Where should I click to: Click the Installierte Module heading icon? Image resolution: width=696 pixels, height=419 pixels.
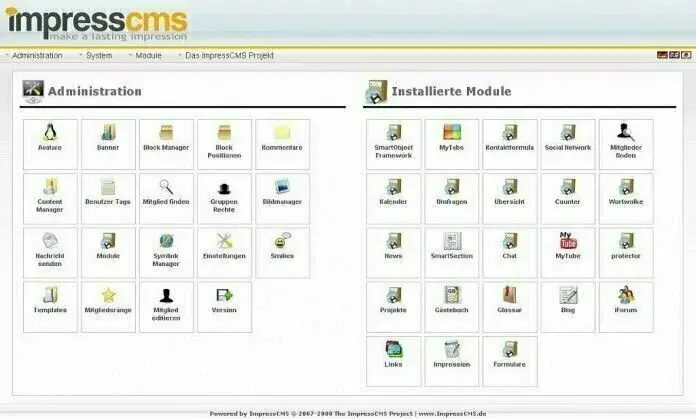[376, 91]
